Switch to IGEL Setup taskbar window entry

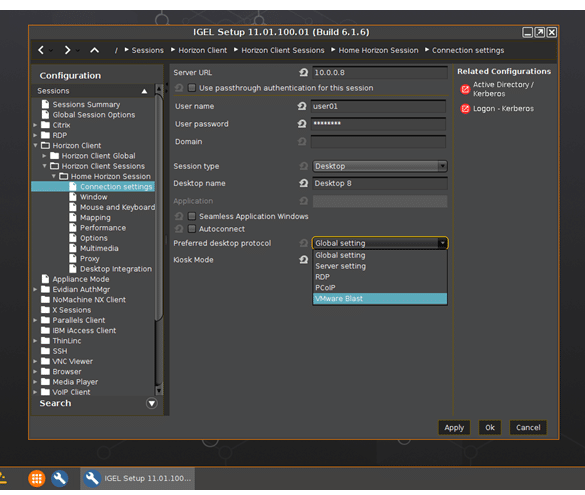point(137,478)
